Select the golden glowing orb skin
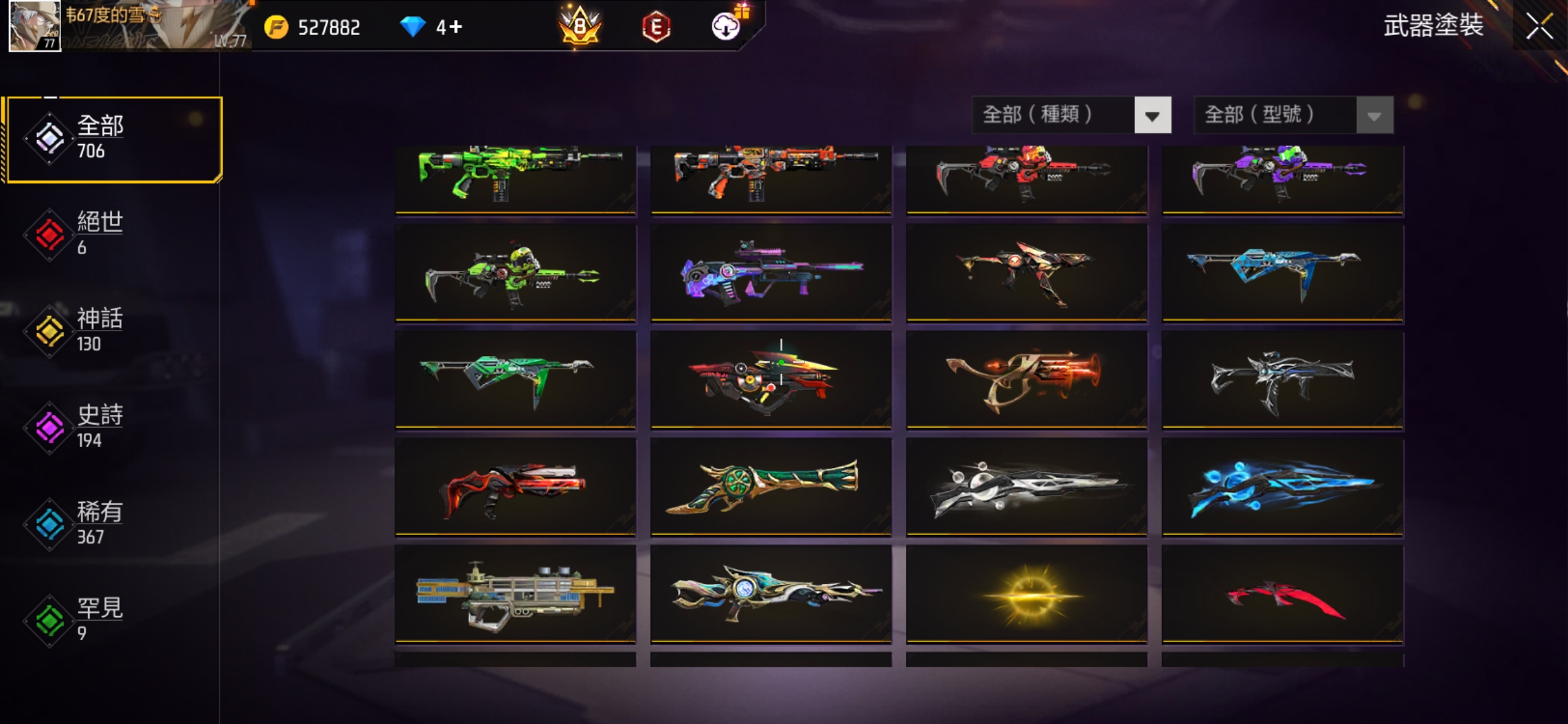The image size is (1568, 724). coord(1027,595)
